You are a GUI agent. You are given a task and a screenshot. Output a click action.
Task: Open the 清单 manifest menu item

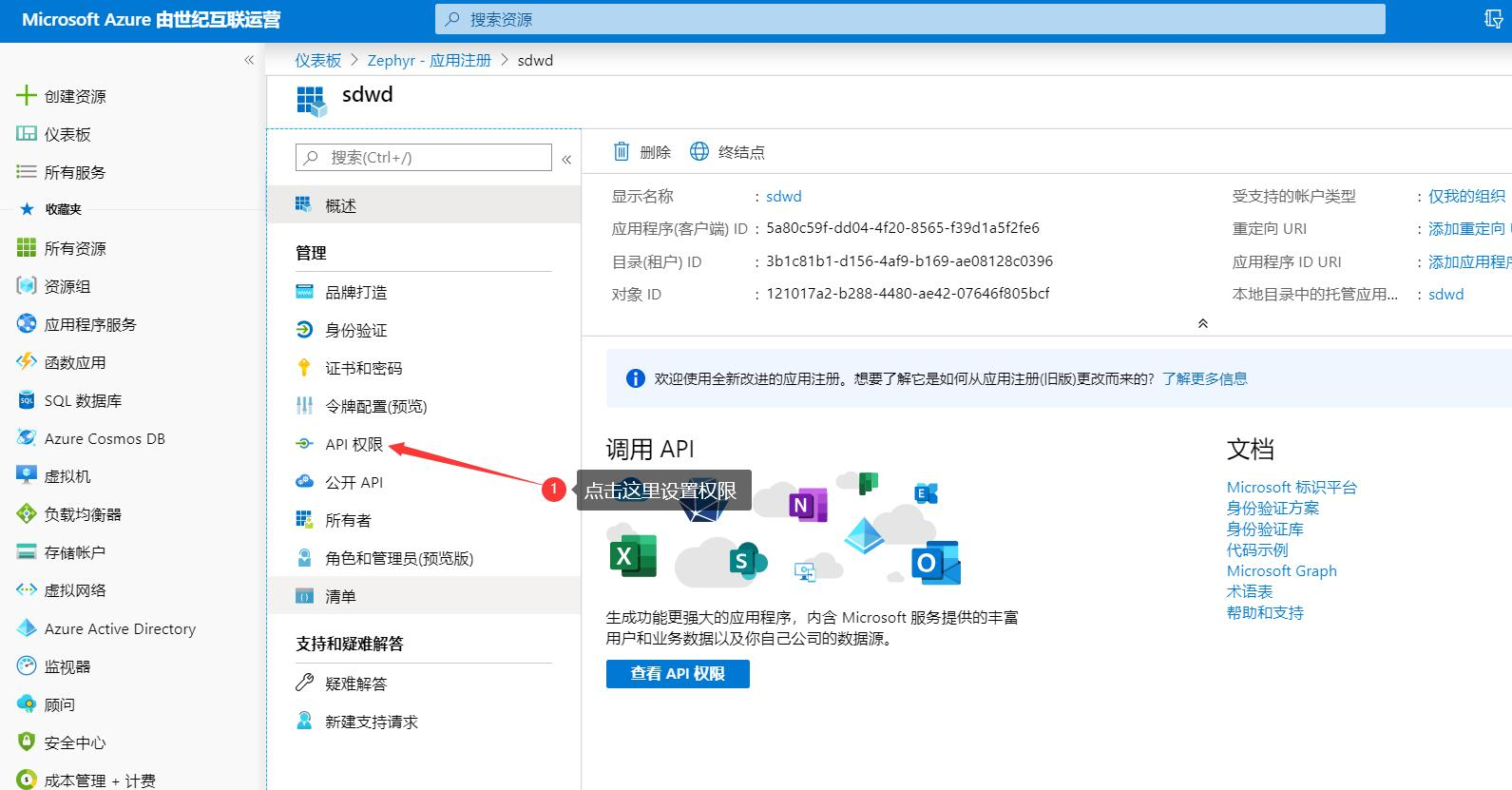pyautogui.click(x=424, y=596)
